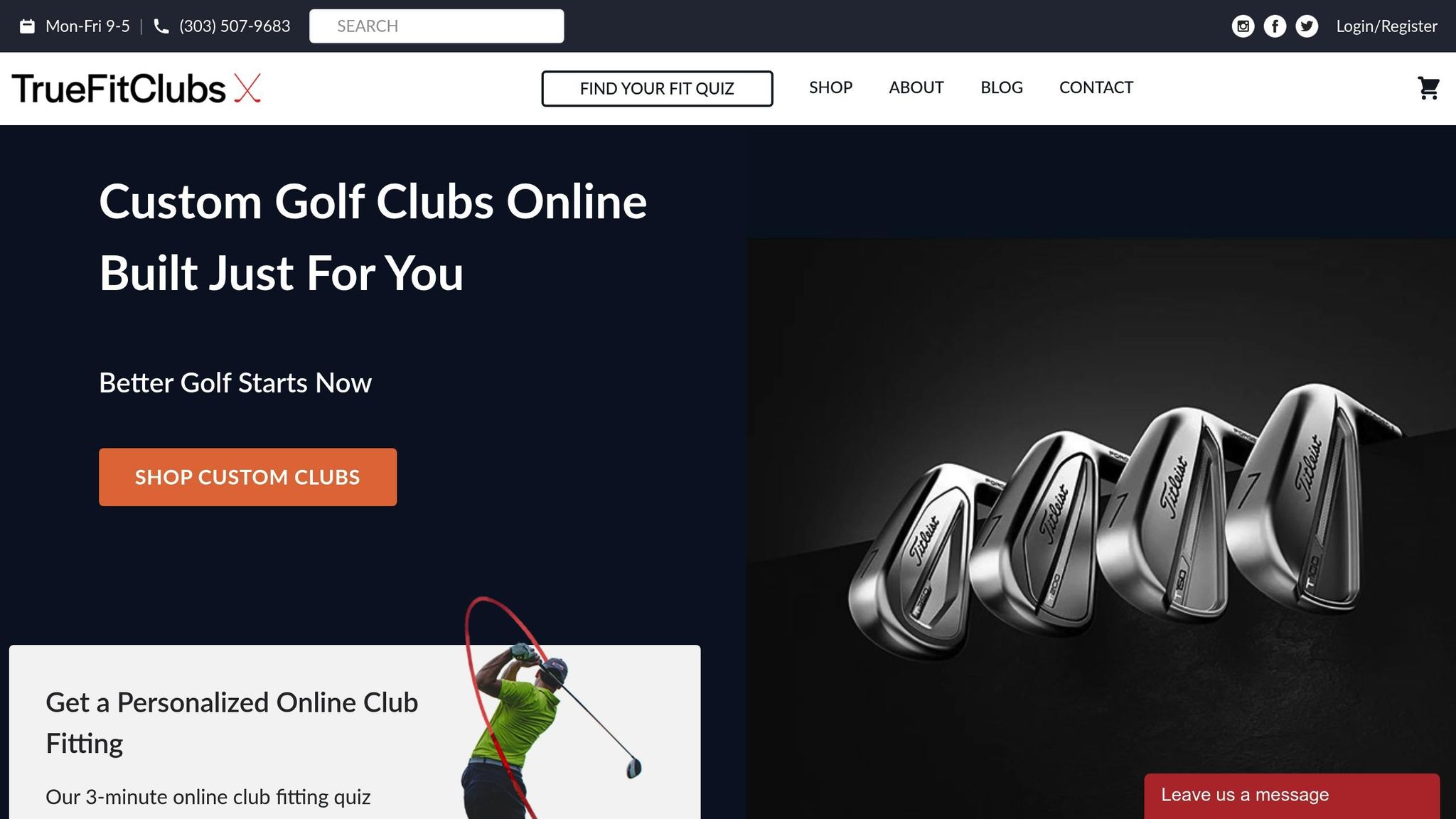Click the calendar icon next to Mon-Fri hours
The image size is (1456, 819).
coord(27,26)
